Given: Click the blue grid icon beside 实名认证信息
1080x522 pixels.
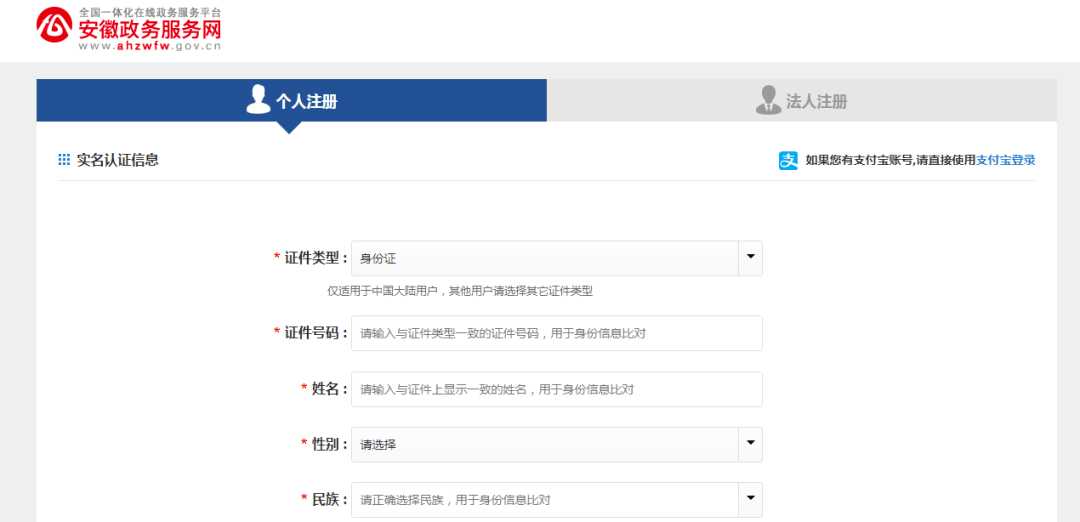Looking at the screenshot, I should click(64, 160).
